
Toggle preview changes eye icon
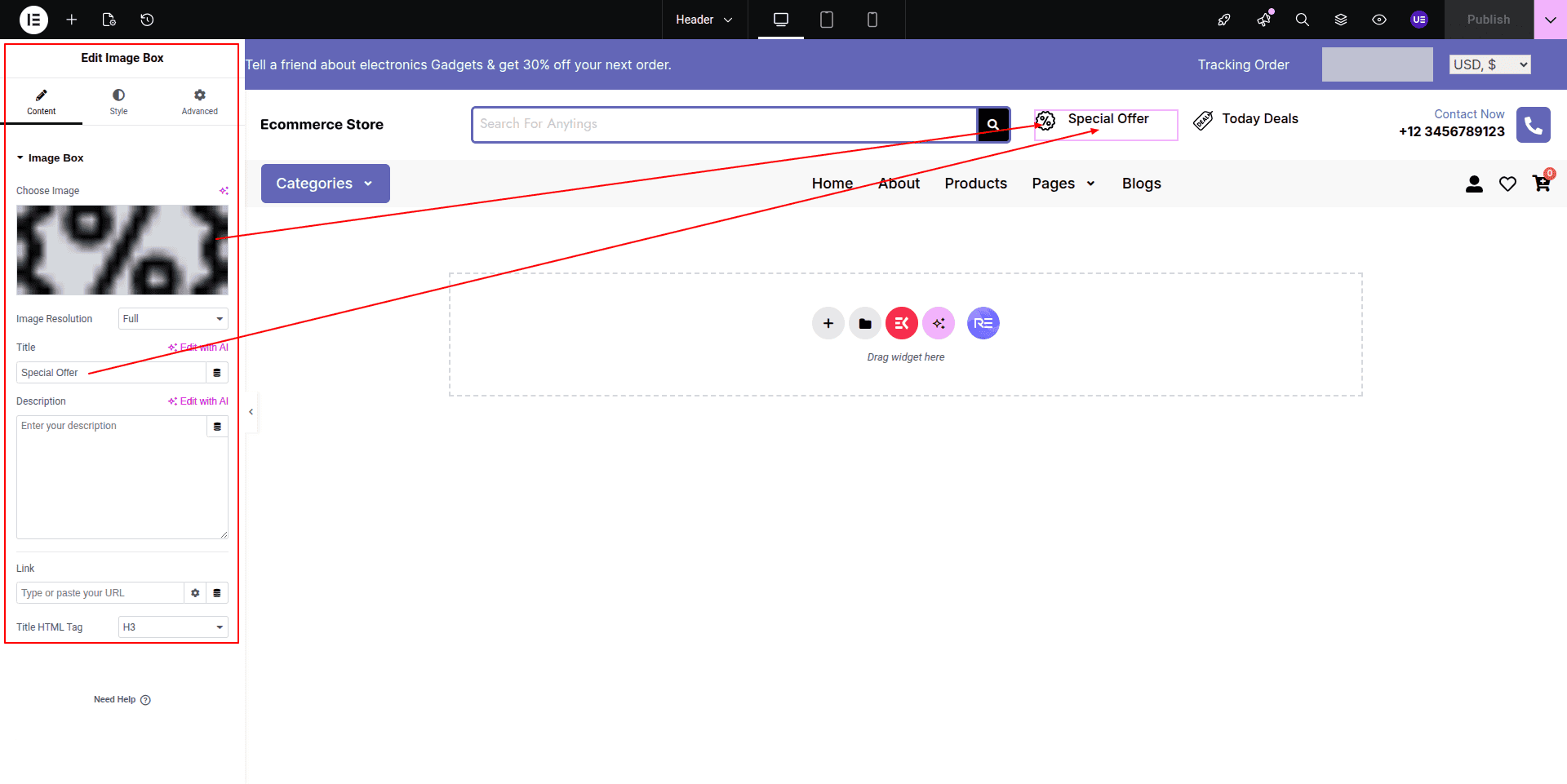pos(1378,20)
